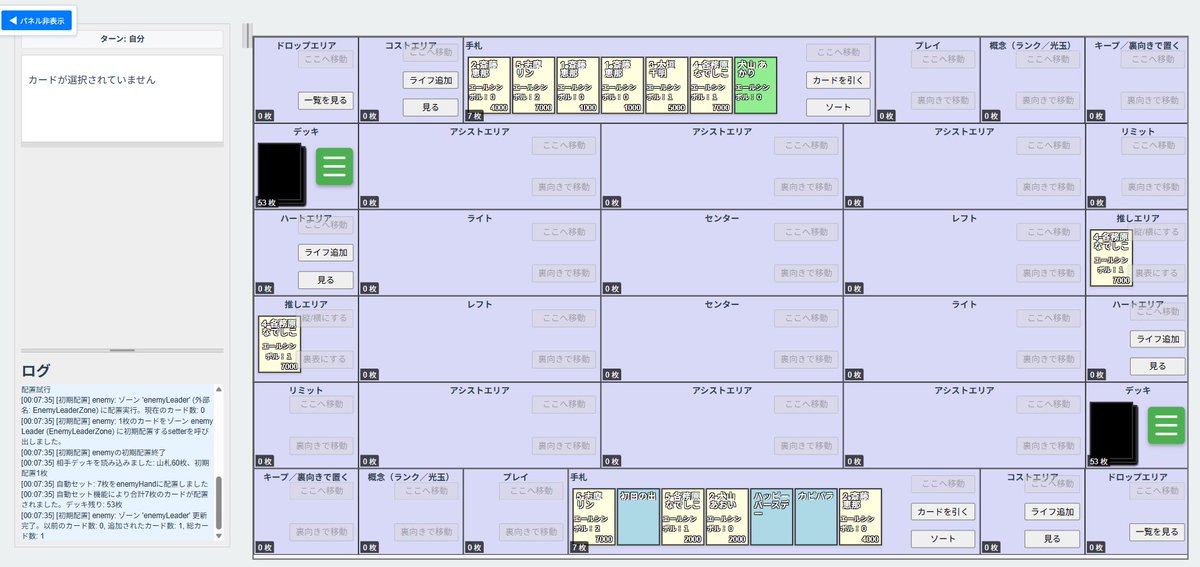
Task: Click ライフ追加 in your ハートエリア
Action: pos(1158,339)
